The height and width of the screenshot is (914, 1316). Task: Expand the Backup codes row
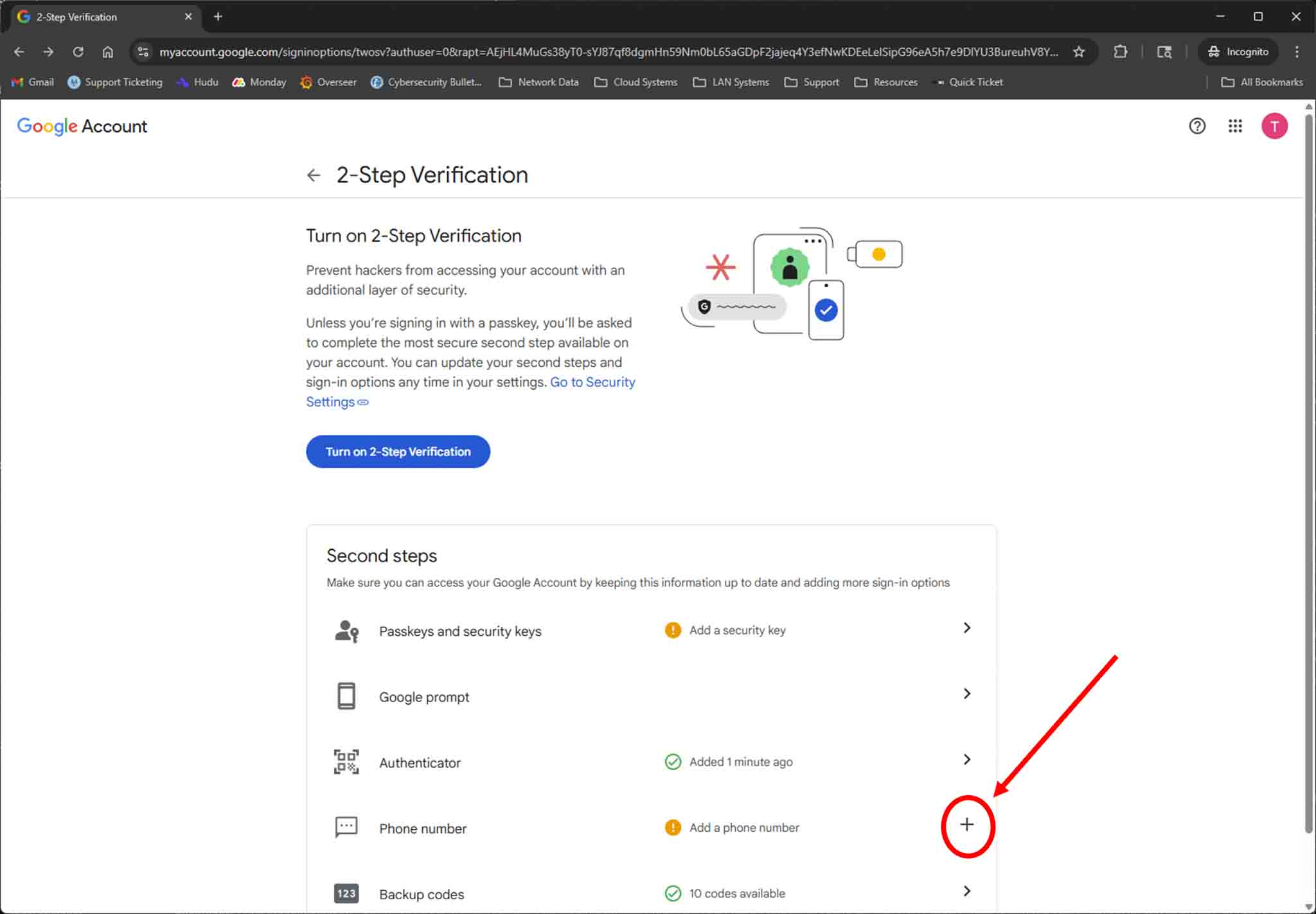pyautogui.click(x=966, y=891)
